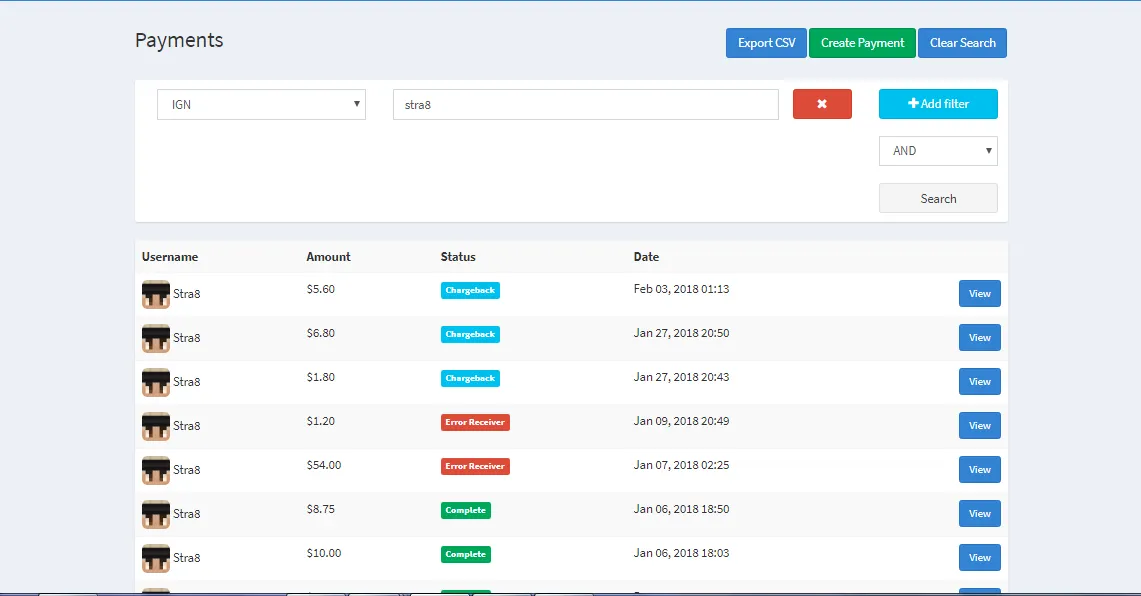Screen dimensions: 1141x596
Task: Click the avatar in the $54.00 row
Action: tap(156, 471)
